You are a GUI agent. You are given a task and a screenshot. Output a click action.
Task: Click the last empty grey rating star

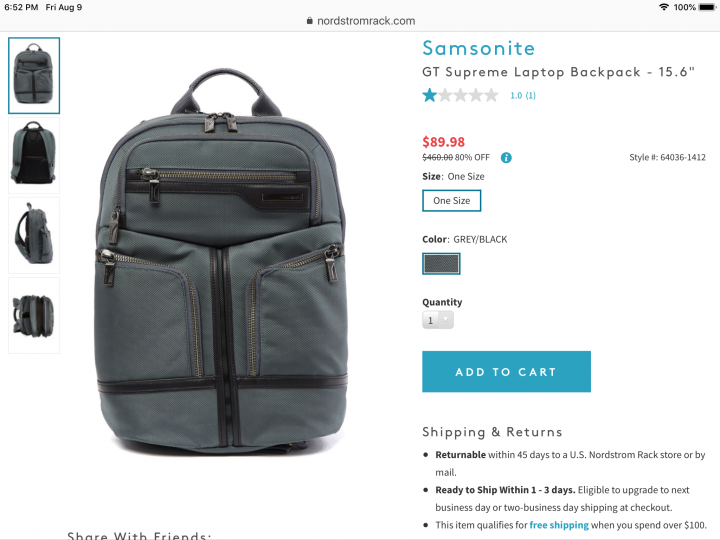coord(491,95)
